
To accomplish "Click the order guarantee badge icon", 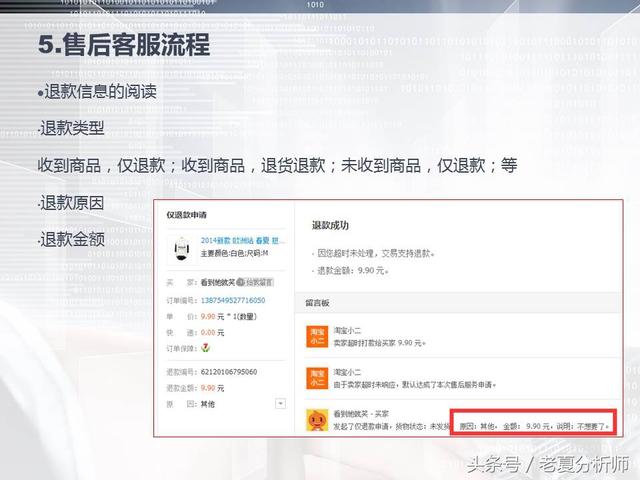I will click(206, 347).
